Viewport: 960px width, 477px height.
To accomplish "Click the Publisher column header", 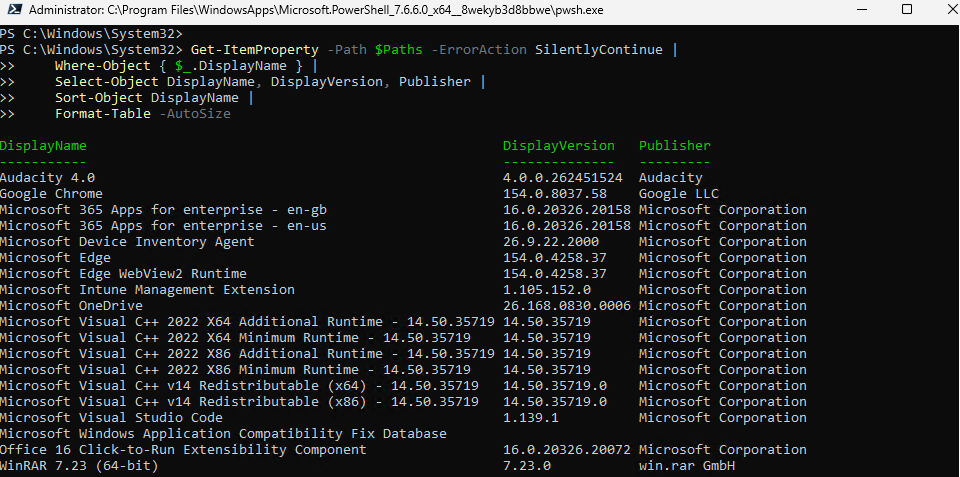I will [675, 146].
